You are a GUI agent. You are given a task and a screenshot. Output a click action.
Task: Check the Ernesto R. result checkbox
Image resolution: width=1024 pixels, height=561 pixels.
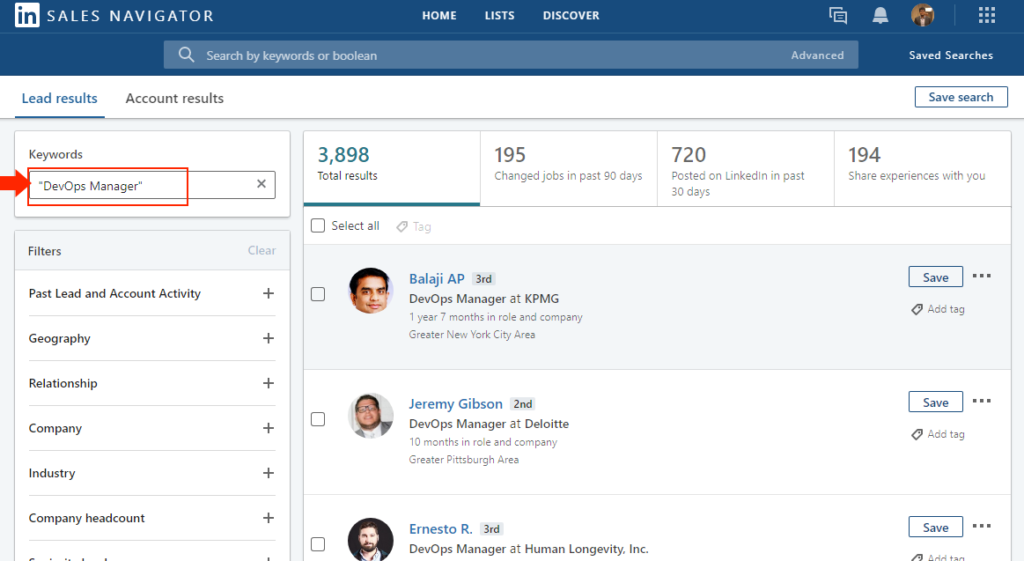[x=318, y=544]
